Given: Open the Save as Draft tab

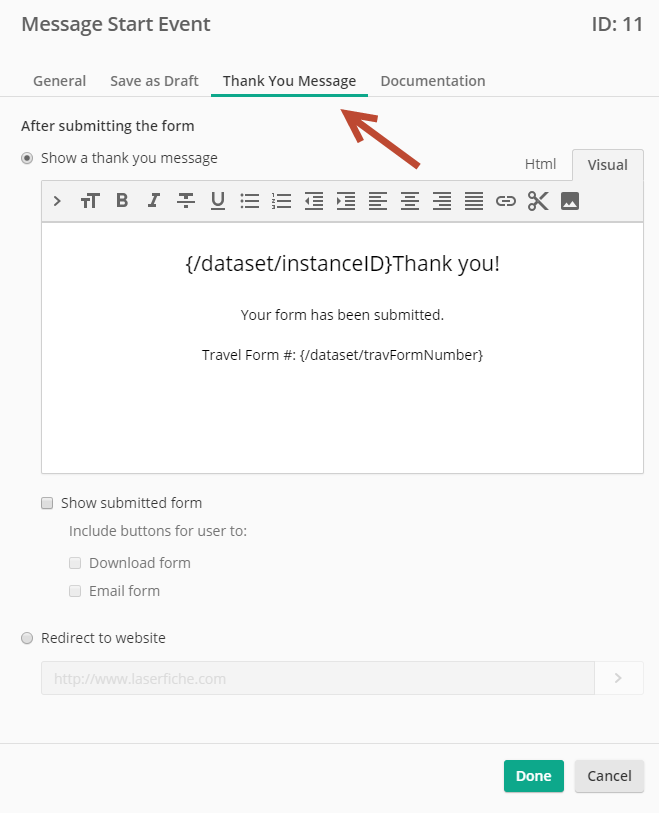Looking at the screenshot, I should (x=155, y=81).
